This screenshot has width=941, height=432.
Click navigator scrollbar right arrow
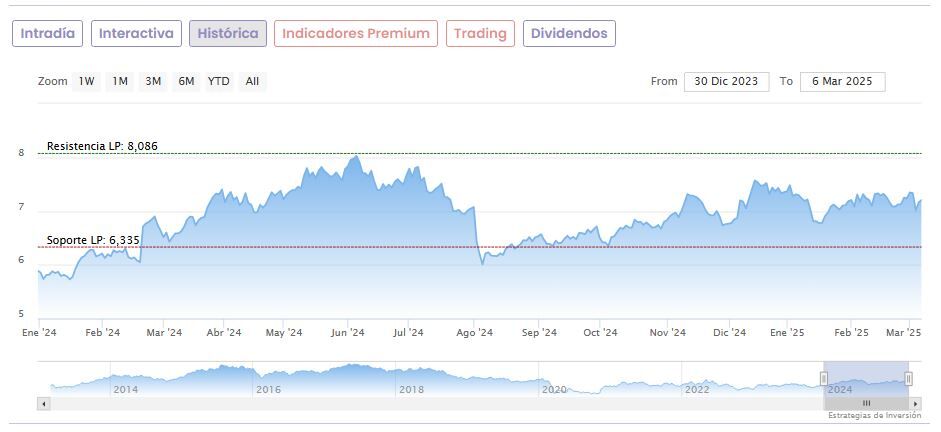coord(916,403)
